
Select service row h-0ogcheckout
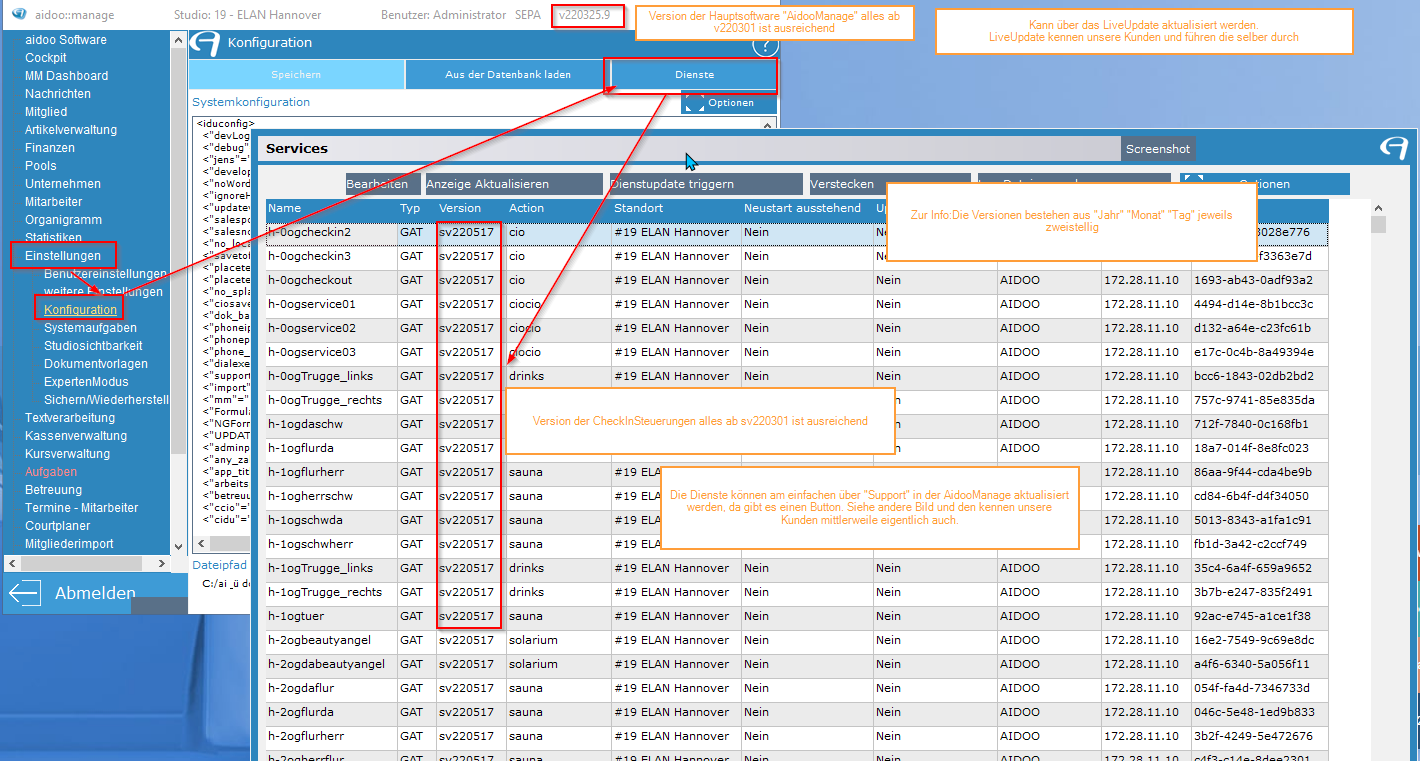[797, 280]
